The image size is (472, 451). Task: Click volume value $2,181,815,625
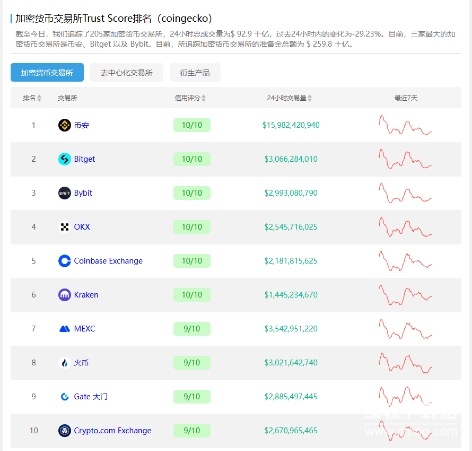coord(291,261)
